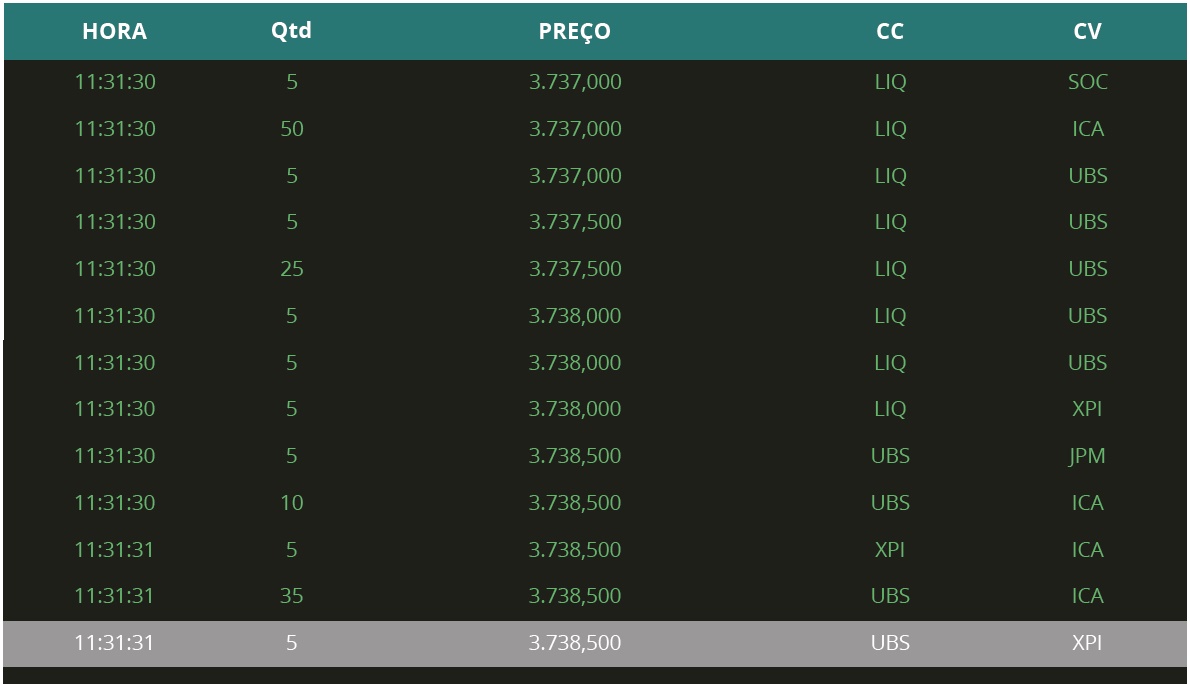Select the CC column header
Viewport: 1190px width, 685px height.
890,31
